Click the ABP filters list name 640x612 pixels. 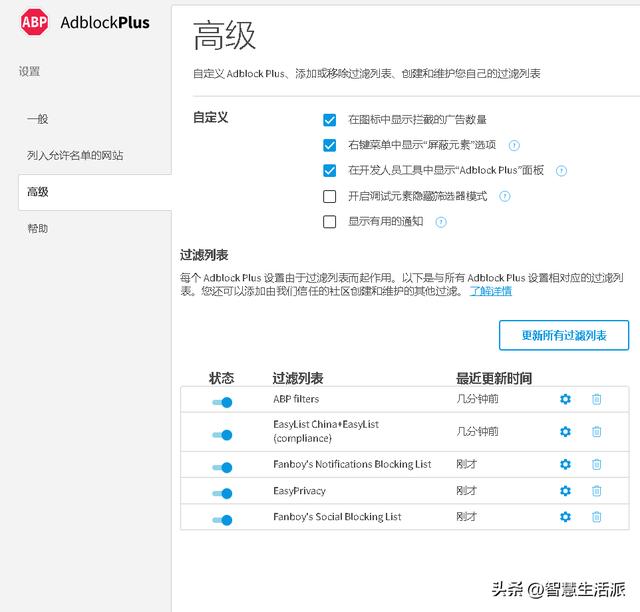click(x=296, y=399)
